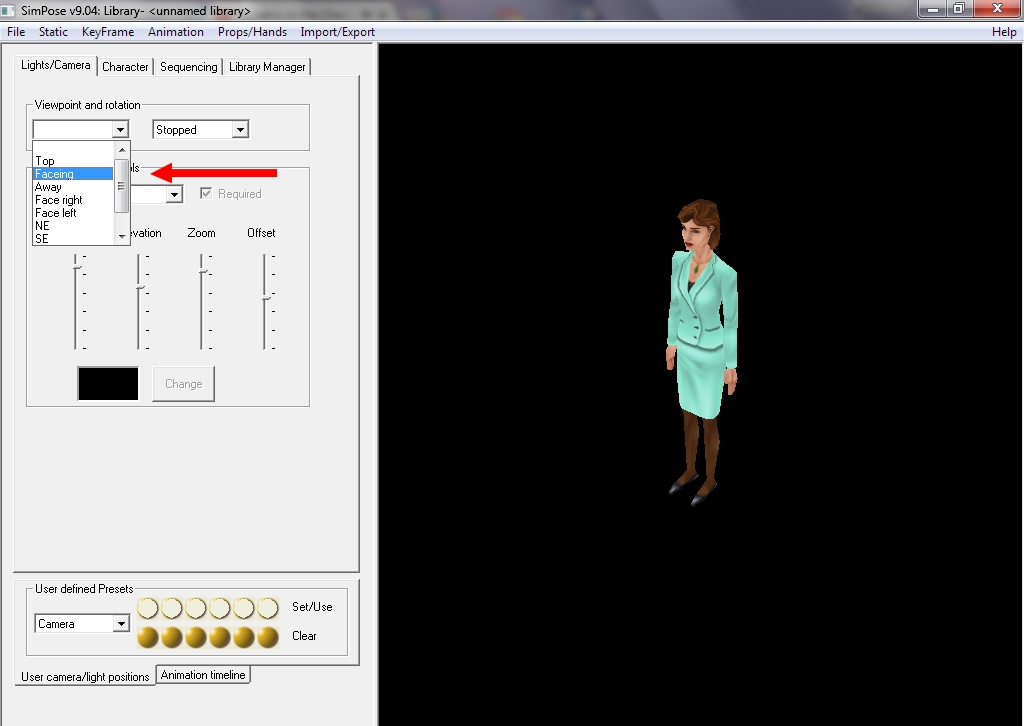This screenshot has width=1024, height=726.
Task: Switch to the Animation timeline tab
Action: click(x=203, y=675)
